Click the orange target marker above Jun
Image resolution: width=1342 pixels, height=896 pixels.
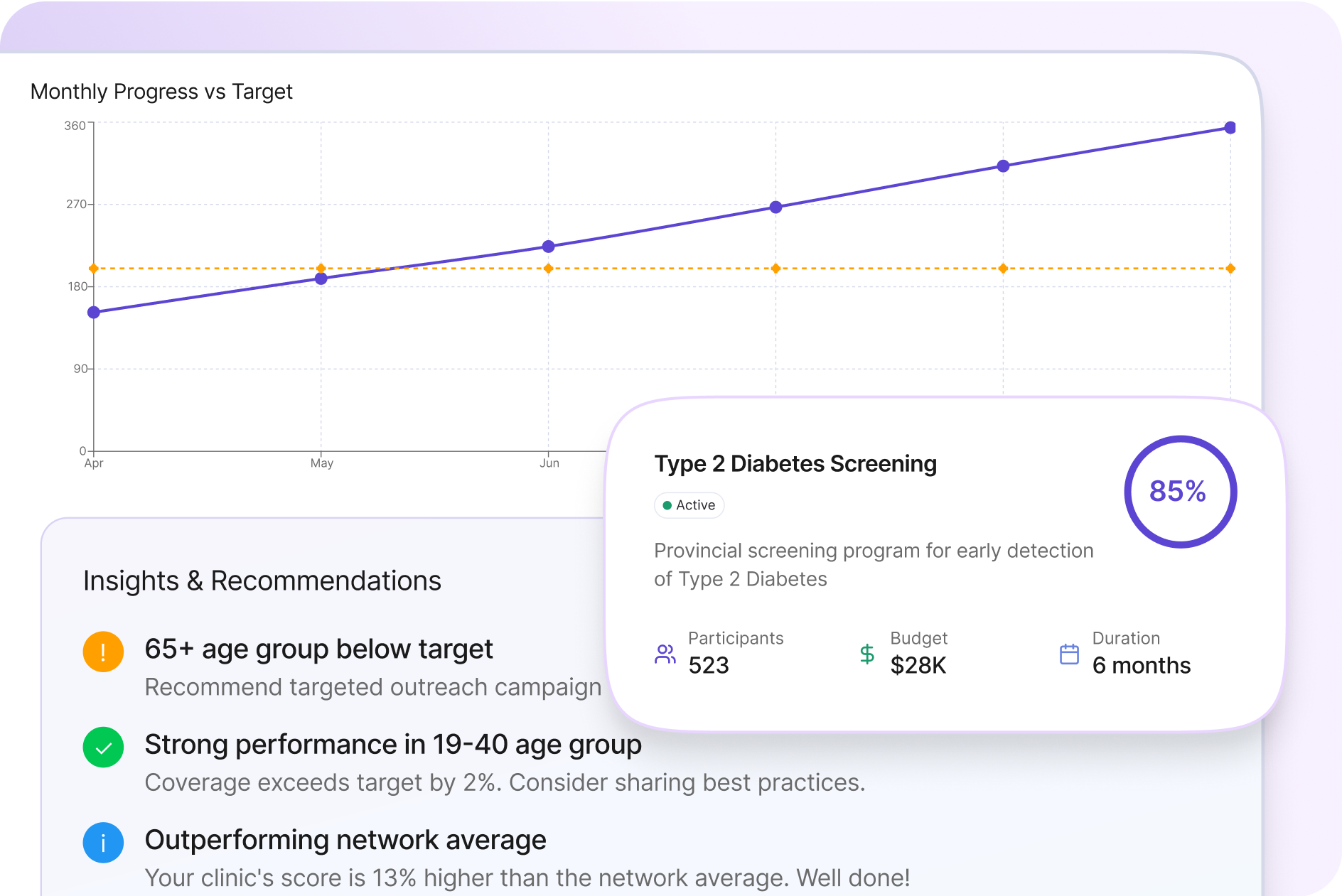(x=548, y=269)
